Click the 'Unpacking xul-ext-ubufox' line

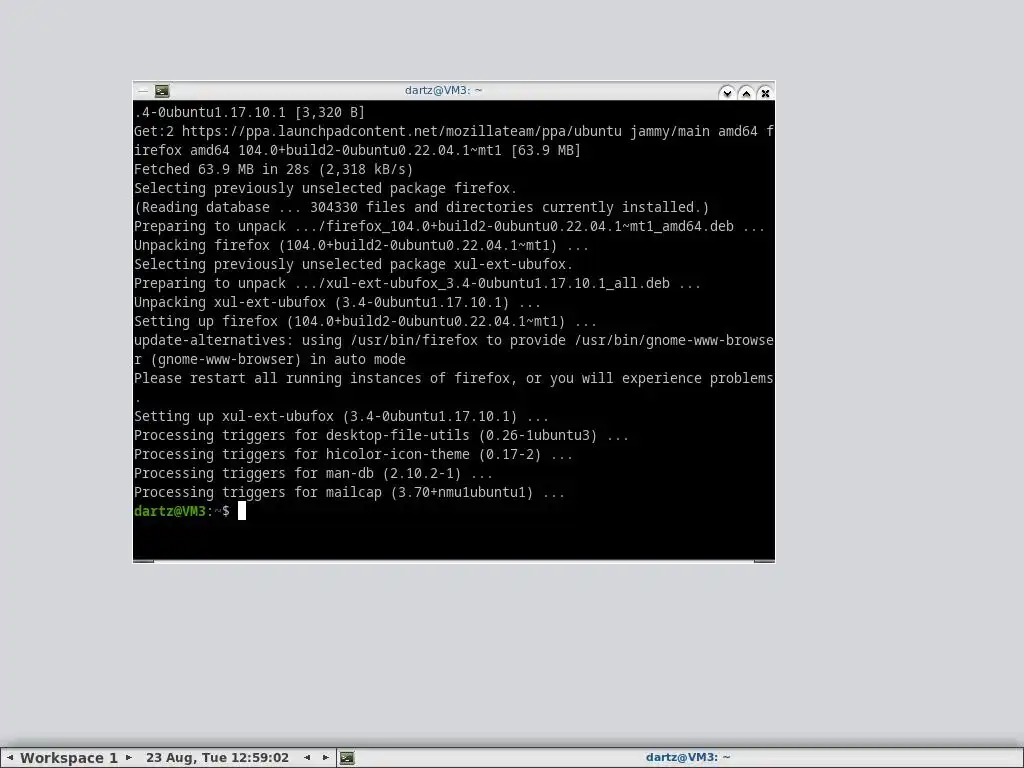click(x=337, y=302)
